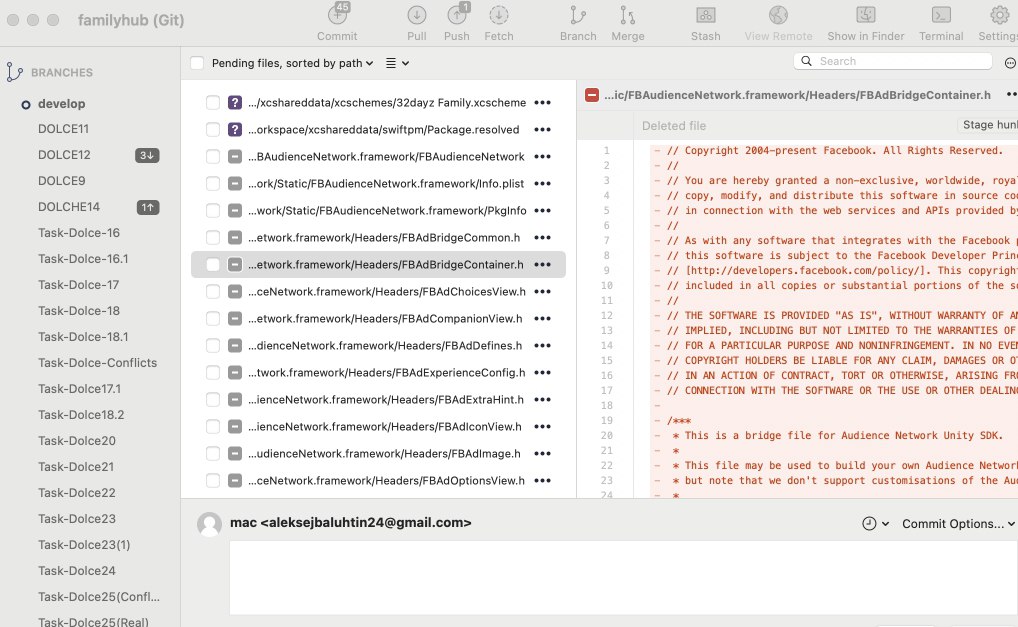Open the Commit Options dropdown
The height and width of the screenshot is (627, 1018).
(958, 524)
